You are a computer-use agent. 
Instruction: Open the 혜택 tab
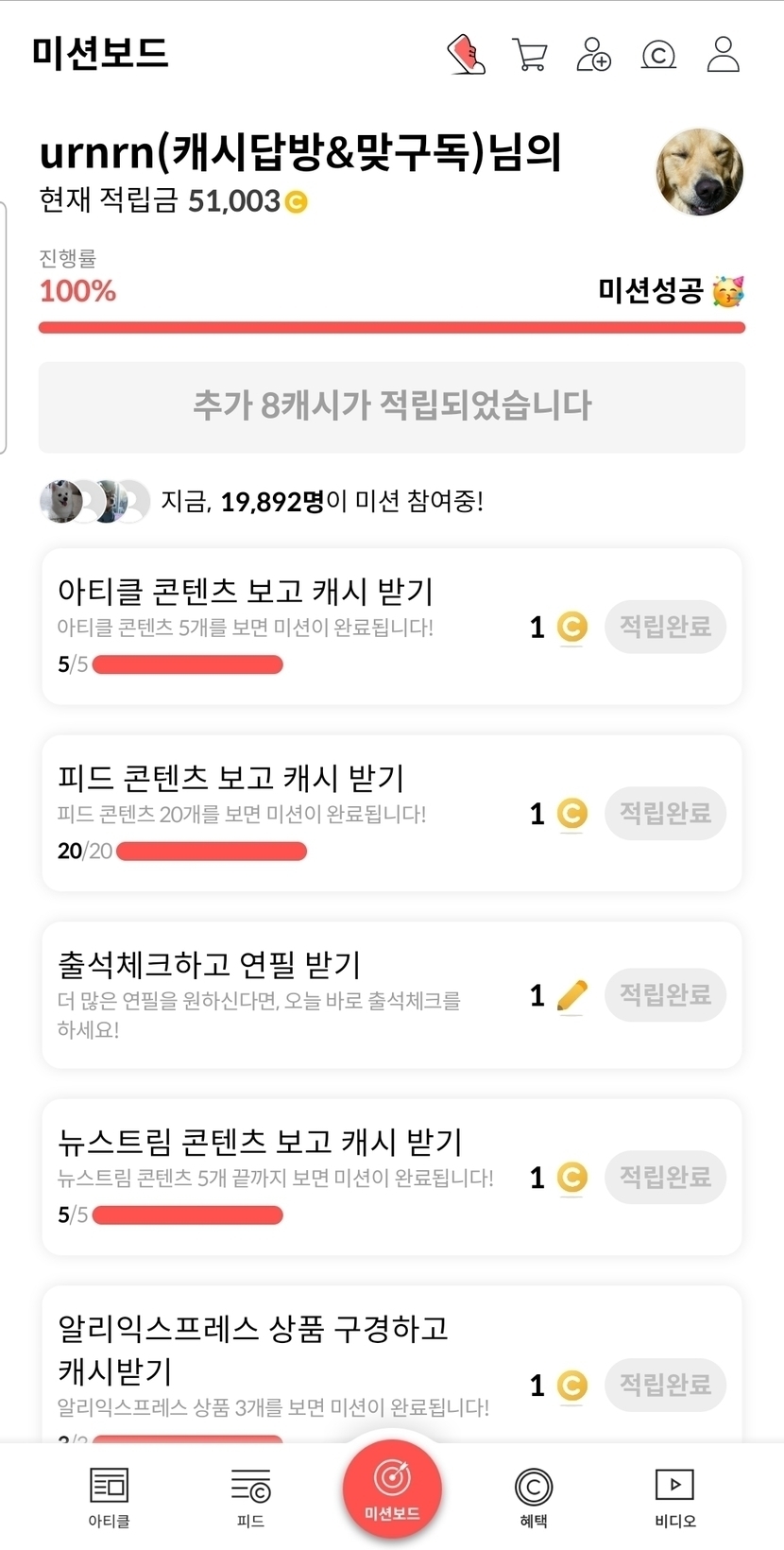(x=534, y=1498)
